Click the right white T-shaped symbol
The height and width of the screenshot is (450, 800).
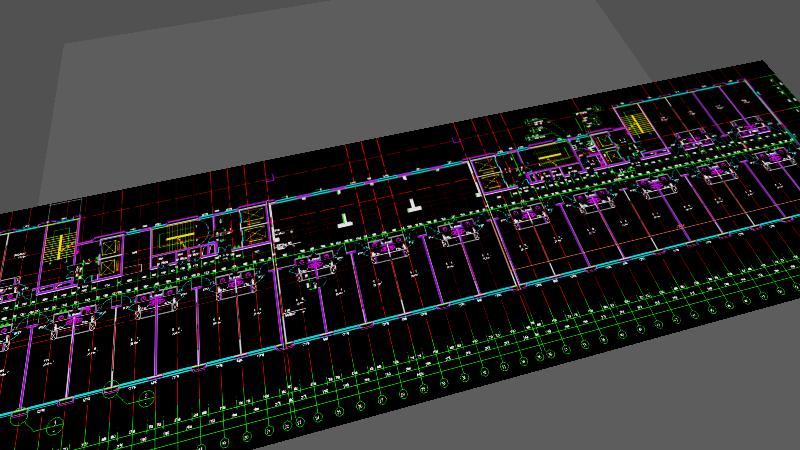click(413, 206)
